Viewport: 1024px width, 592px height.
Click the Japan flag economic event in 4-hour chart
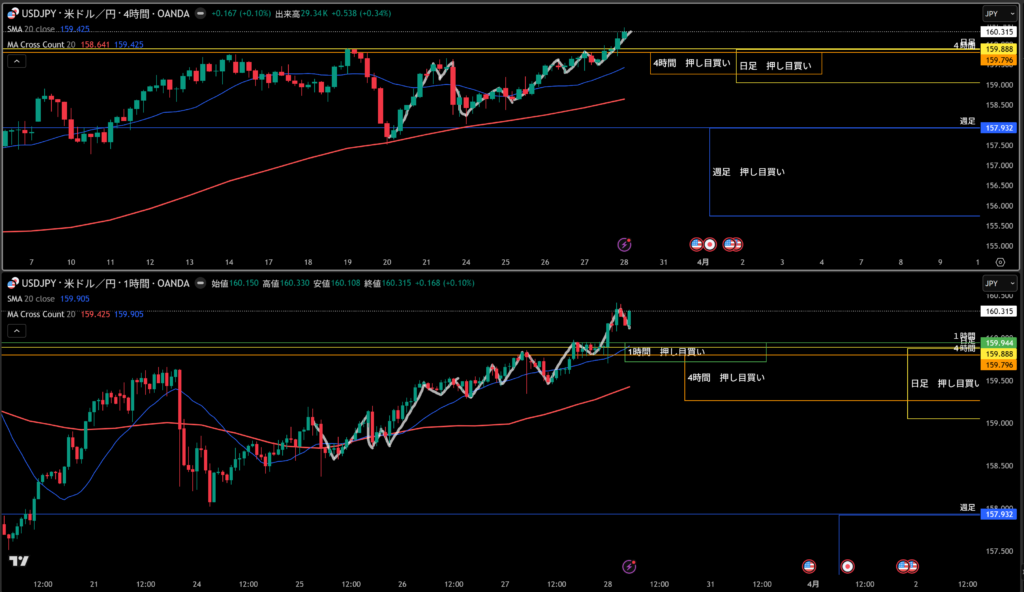[x=710, y=244]
